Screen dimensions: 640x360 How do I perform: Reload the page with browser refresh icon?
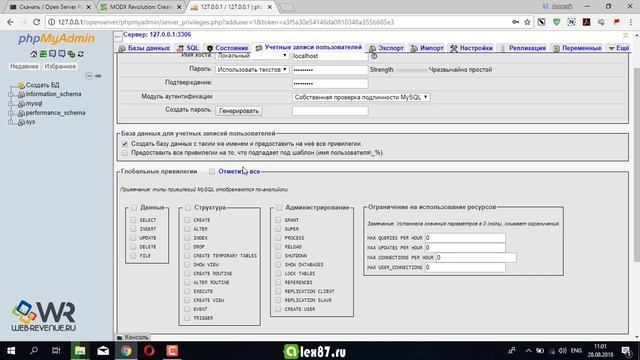click(x=36, y=22)
